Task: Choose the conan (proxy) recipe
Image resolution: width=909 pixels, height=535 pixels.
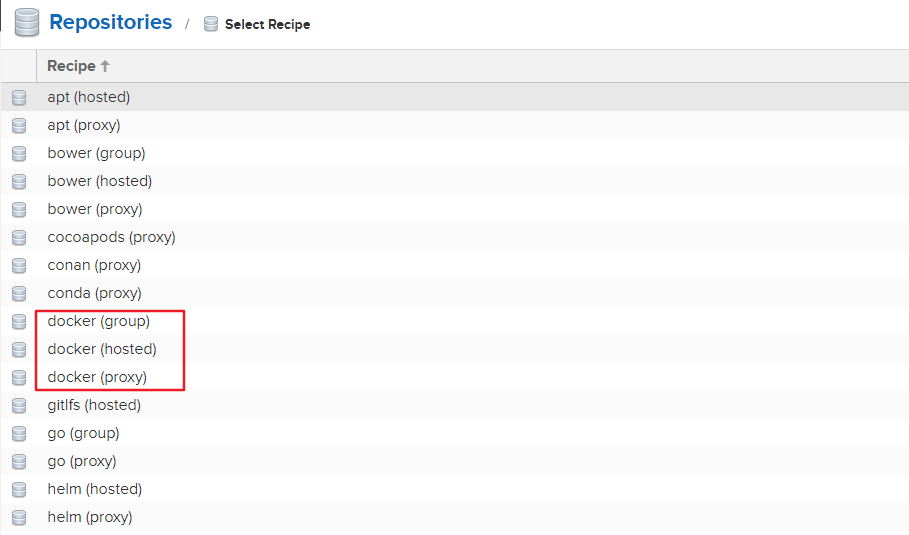Action: pos(94,265)
